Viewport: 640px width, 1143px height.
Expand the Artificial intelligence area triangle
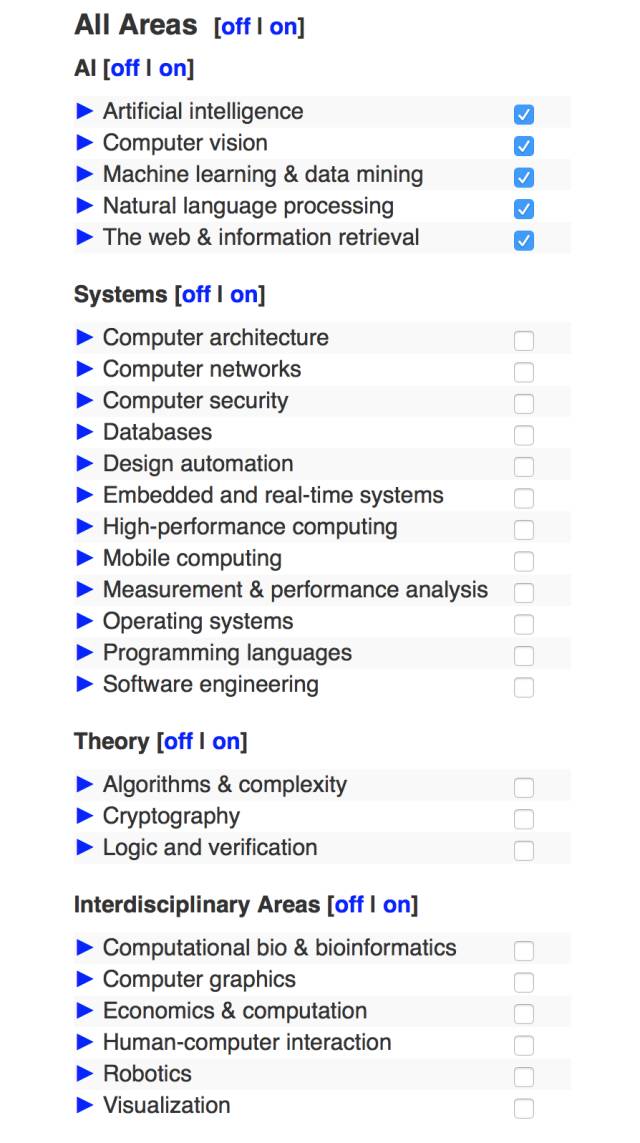[x=85, y=111]
